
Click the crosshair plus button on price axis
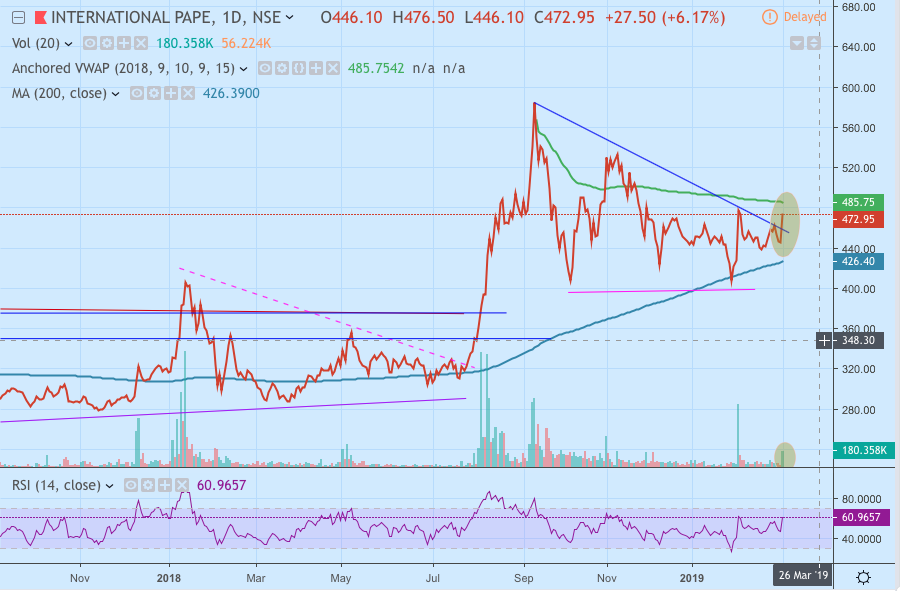824,341
